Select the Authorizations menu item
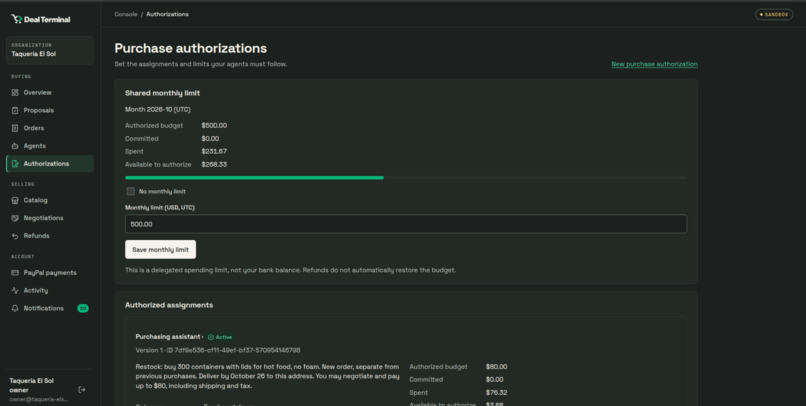Screen dimensions: 806x406 point(50,164)
